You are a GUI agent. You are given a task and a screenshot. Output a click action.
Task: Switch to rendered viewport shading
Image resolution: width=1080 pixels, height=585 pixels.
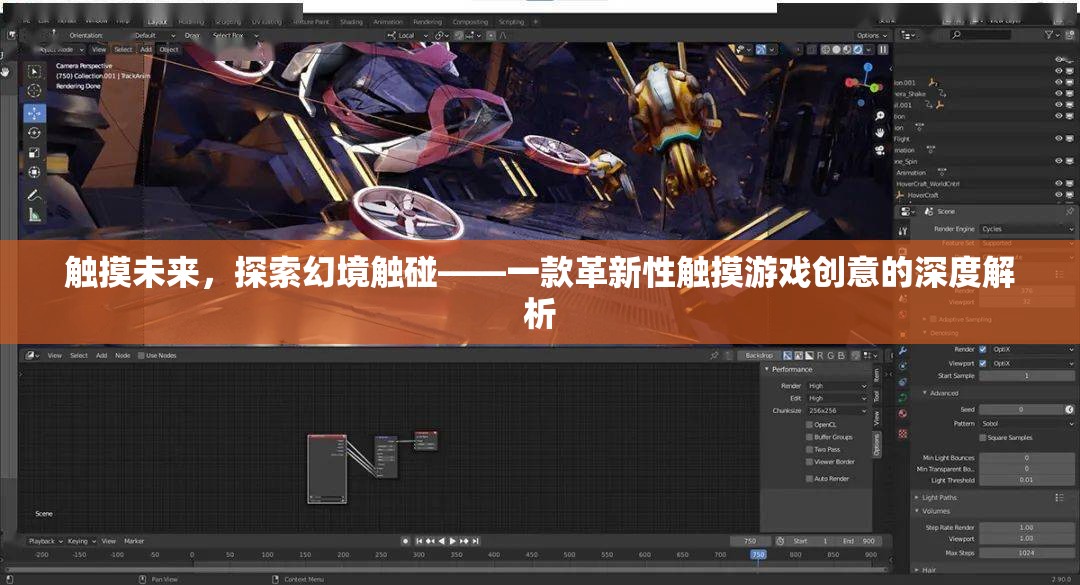pos(858,50)
